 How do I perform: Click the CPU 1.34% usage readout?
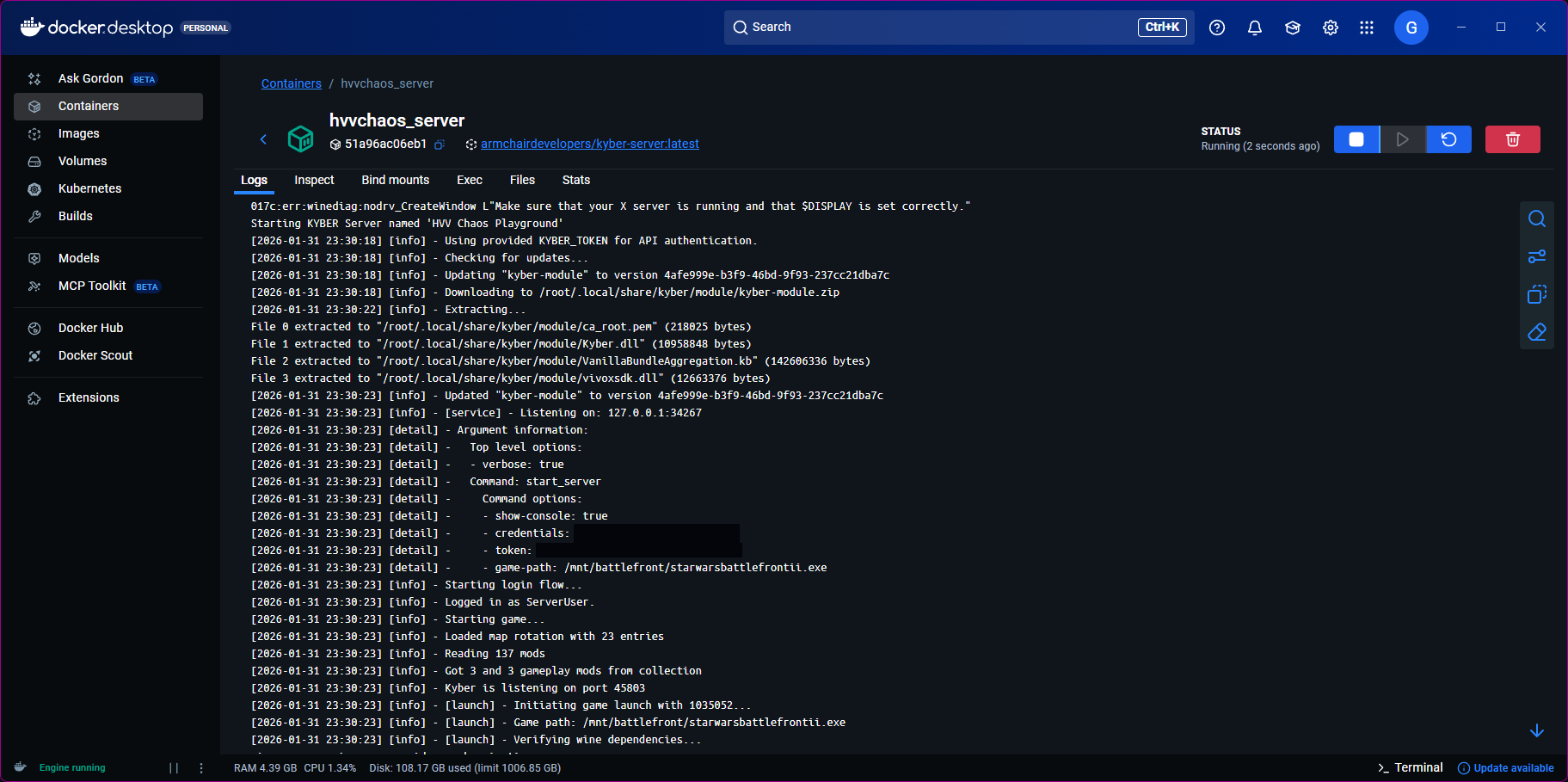[330, 768]
